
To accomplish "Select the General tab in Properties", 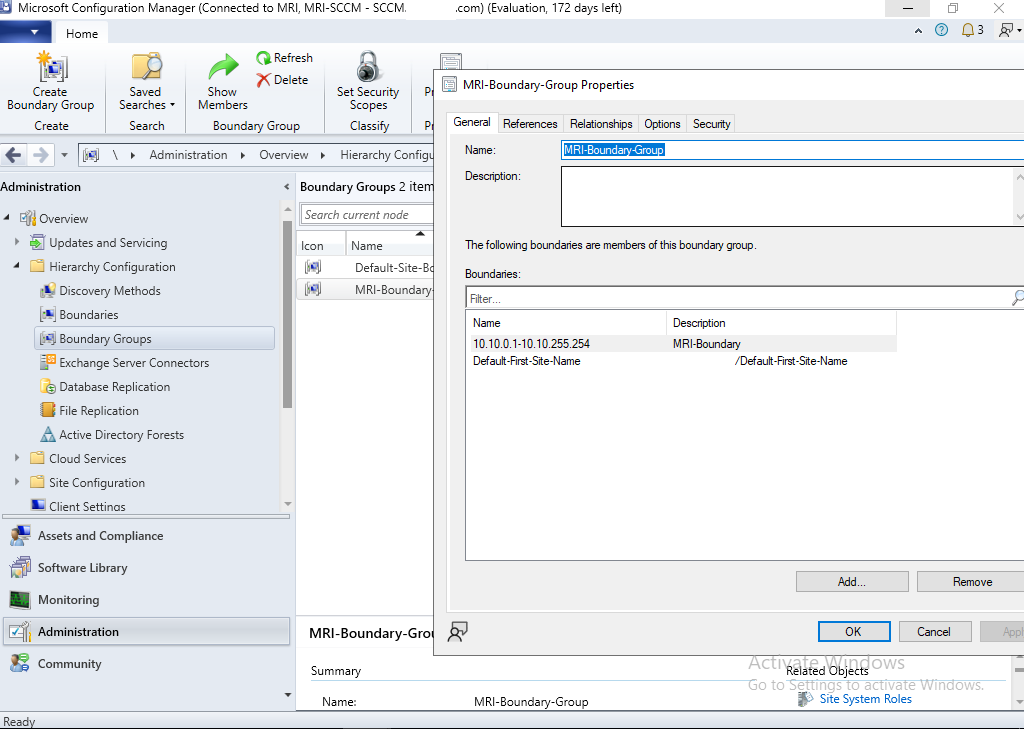I will [472, 122].
